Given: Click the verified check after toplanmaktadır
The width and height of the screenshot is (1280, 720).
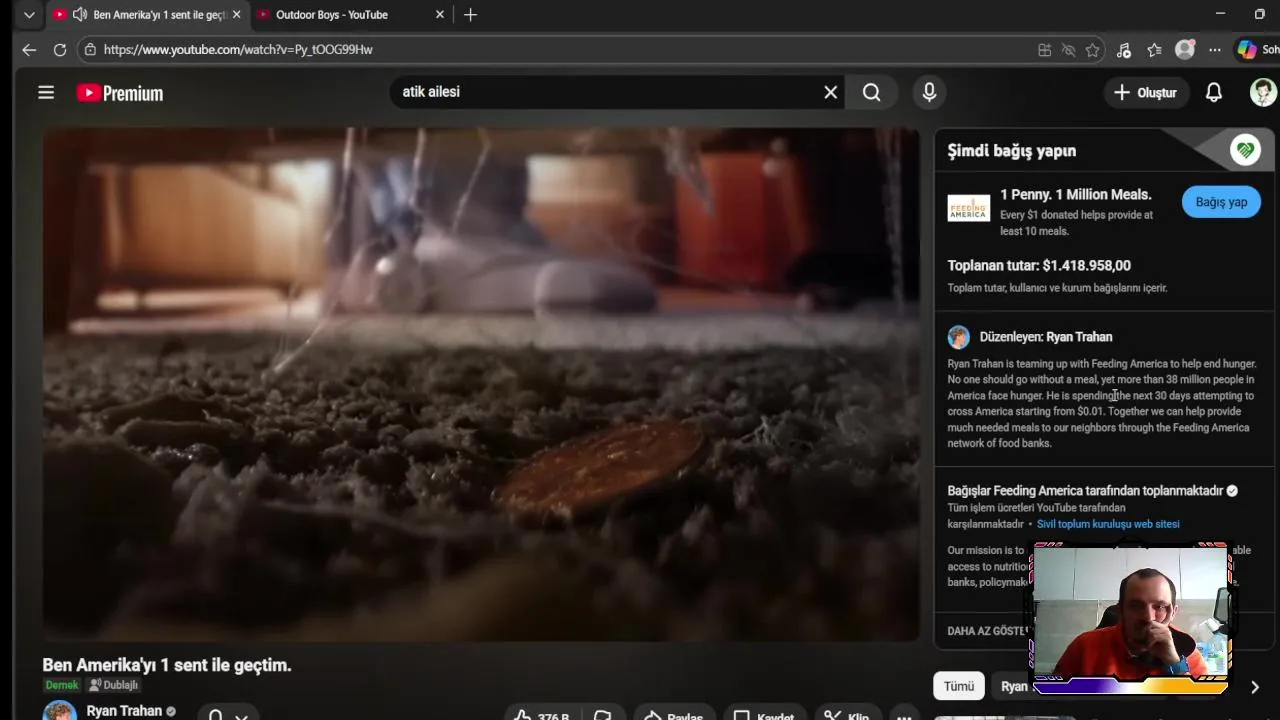Looking at the screenshot, I should click(x=1232, y=491).
